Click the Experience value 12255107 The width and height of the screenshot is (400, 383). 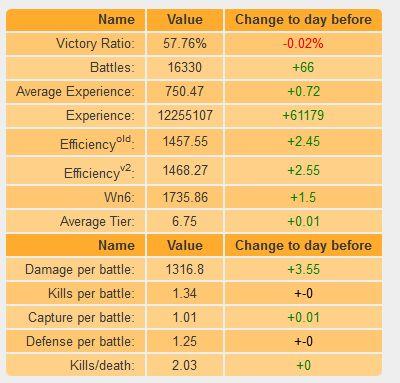tap(185, 115)
